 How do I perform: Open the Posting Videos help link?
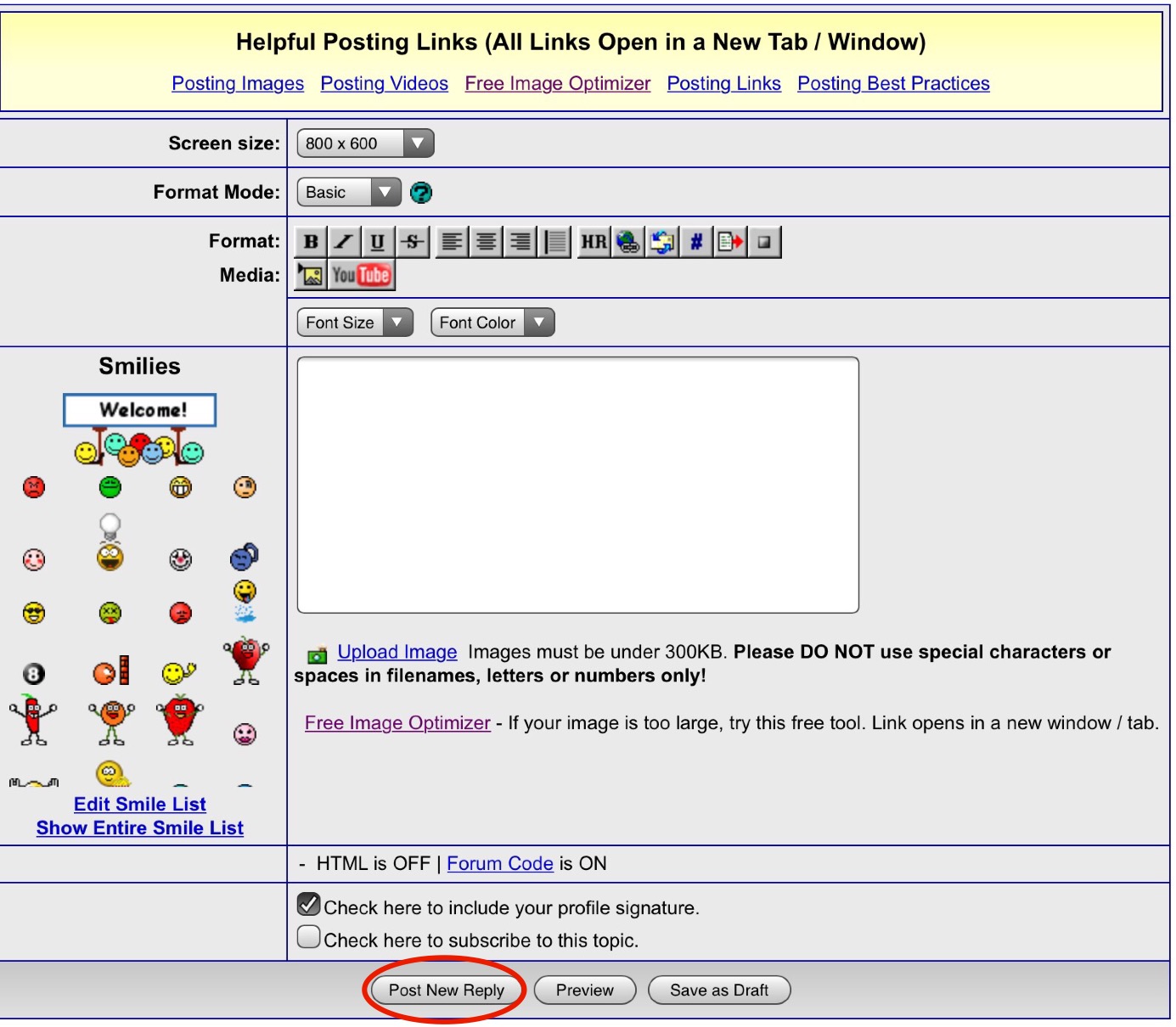385,83
